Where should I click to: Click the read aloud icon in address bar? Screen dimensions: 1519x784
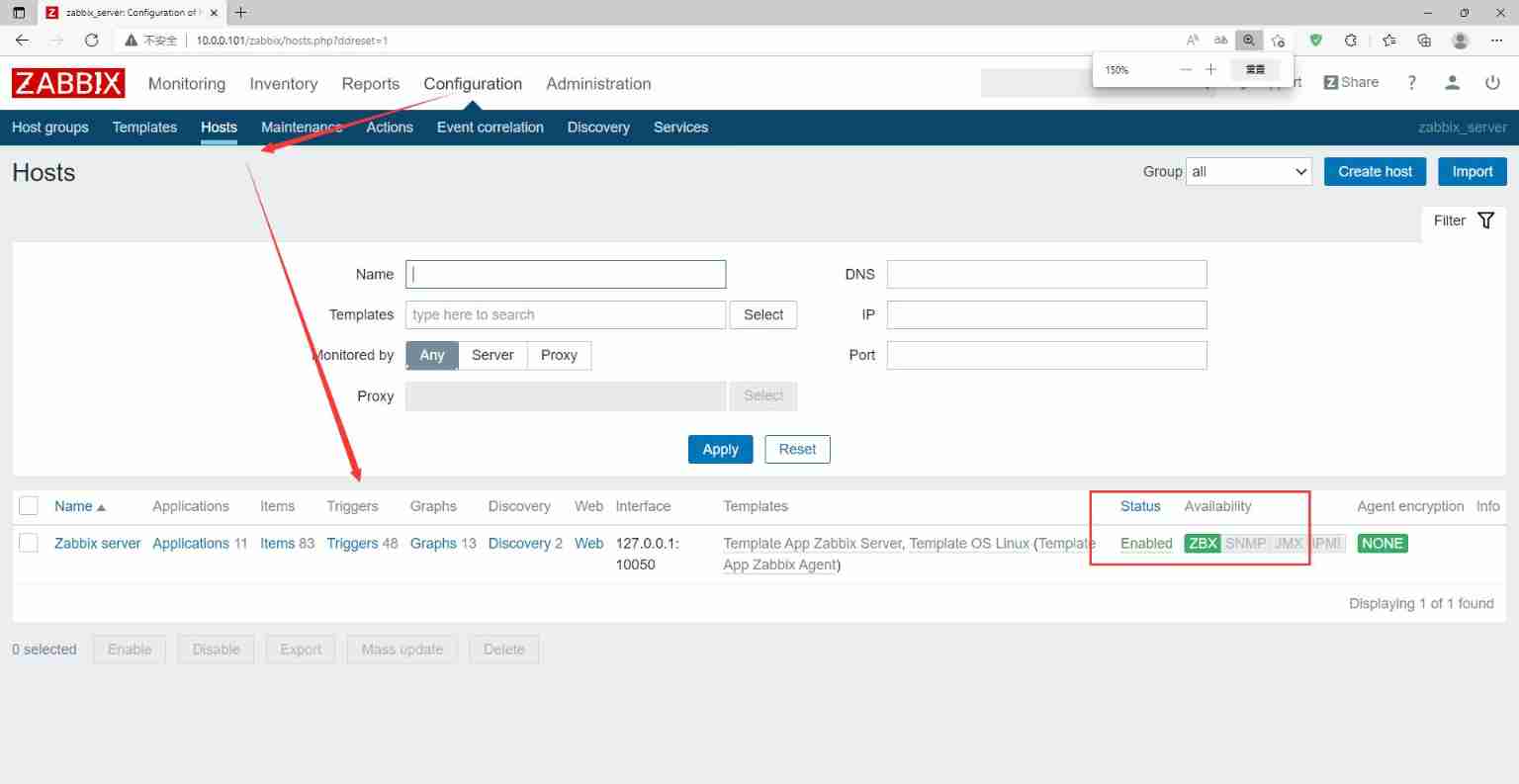(x=1192, y=41)
